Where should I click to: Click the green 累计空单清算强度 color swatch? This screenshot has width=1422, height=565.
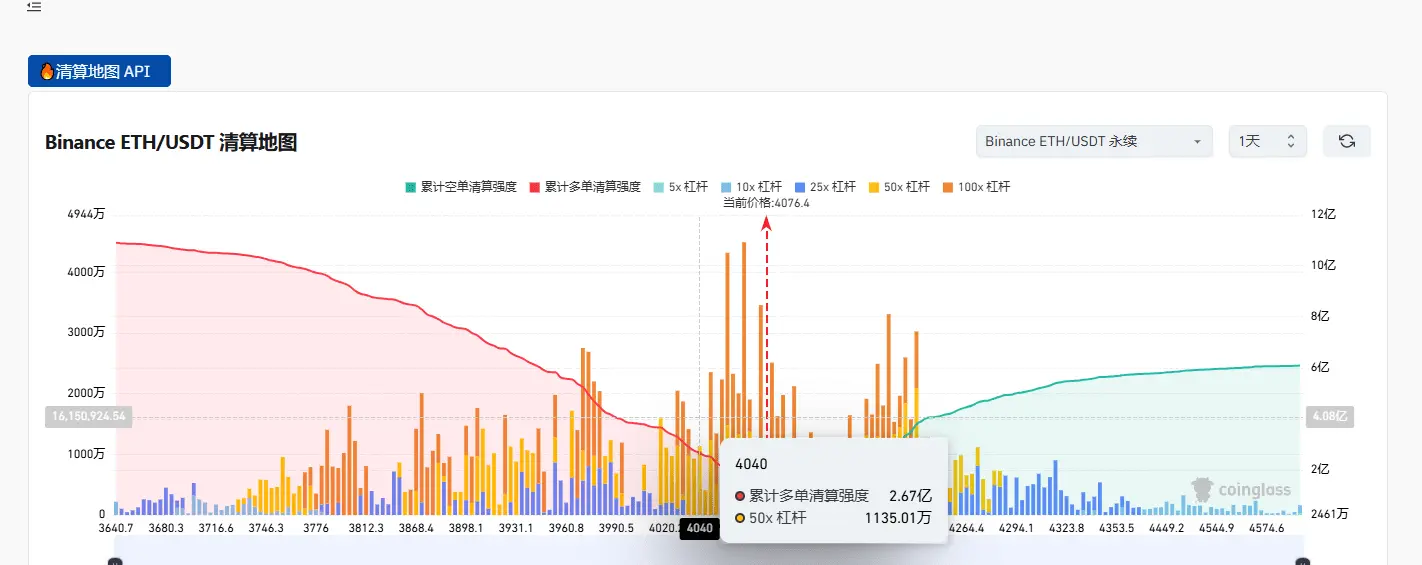tap(411, 187)
